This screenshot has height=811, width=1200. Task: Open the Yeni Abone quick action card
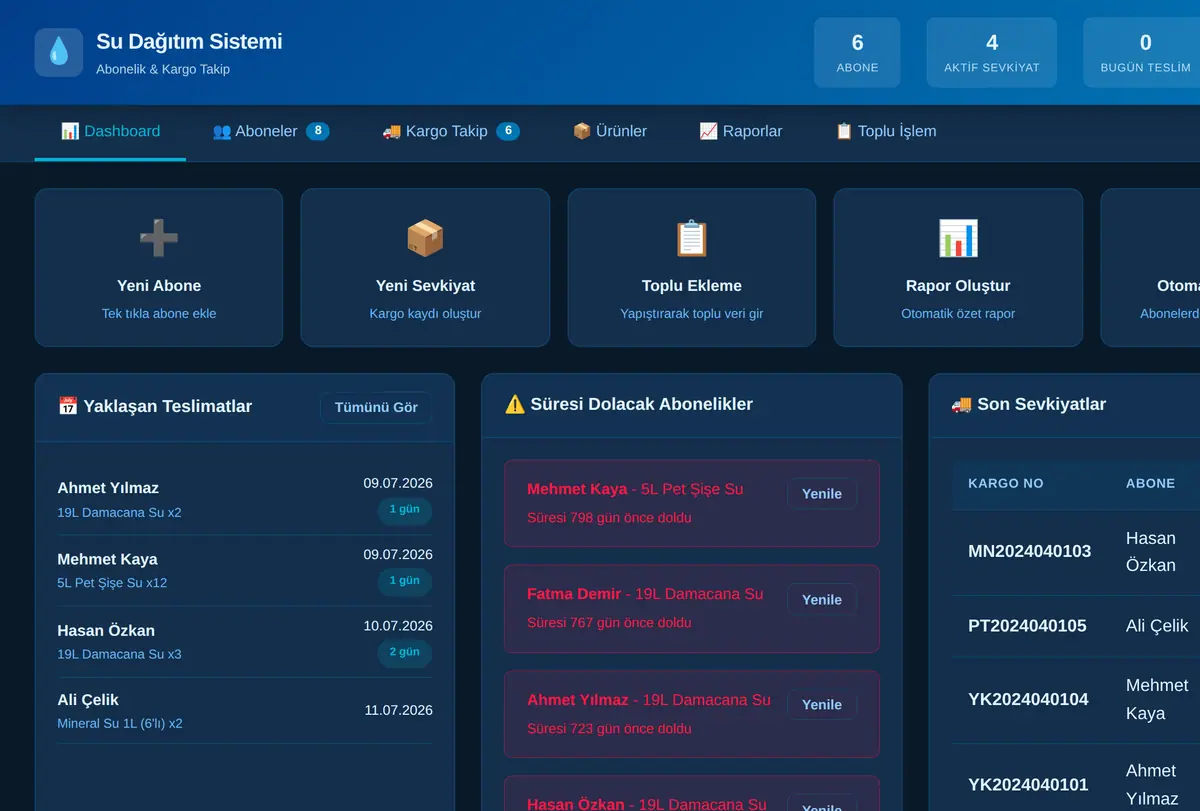159,268
